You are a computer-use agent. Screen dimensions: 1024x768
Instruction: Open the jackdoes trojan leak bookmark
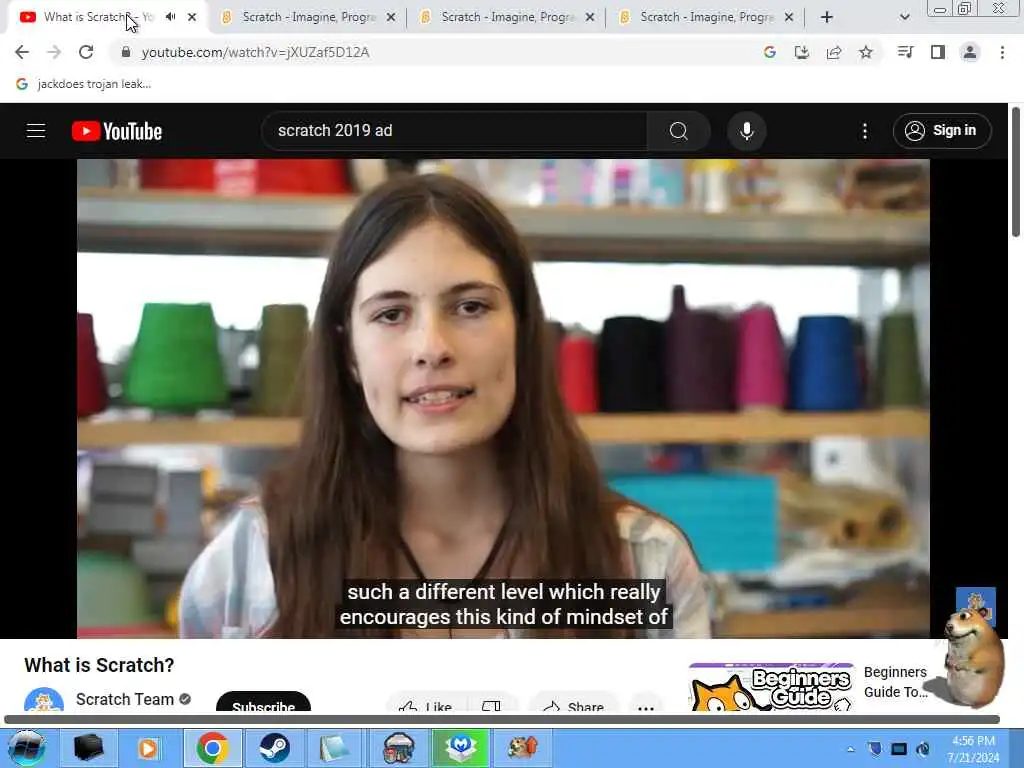pyautogui.click(x=84, y=84)
